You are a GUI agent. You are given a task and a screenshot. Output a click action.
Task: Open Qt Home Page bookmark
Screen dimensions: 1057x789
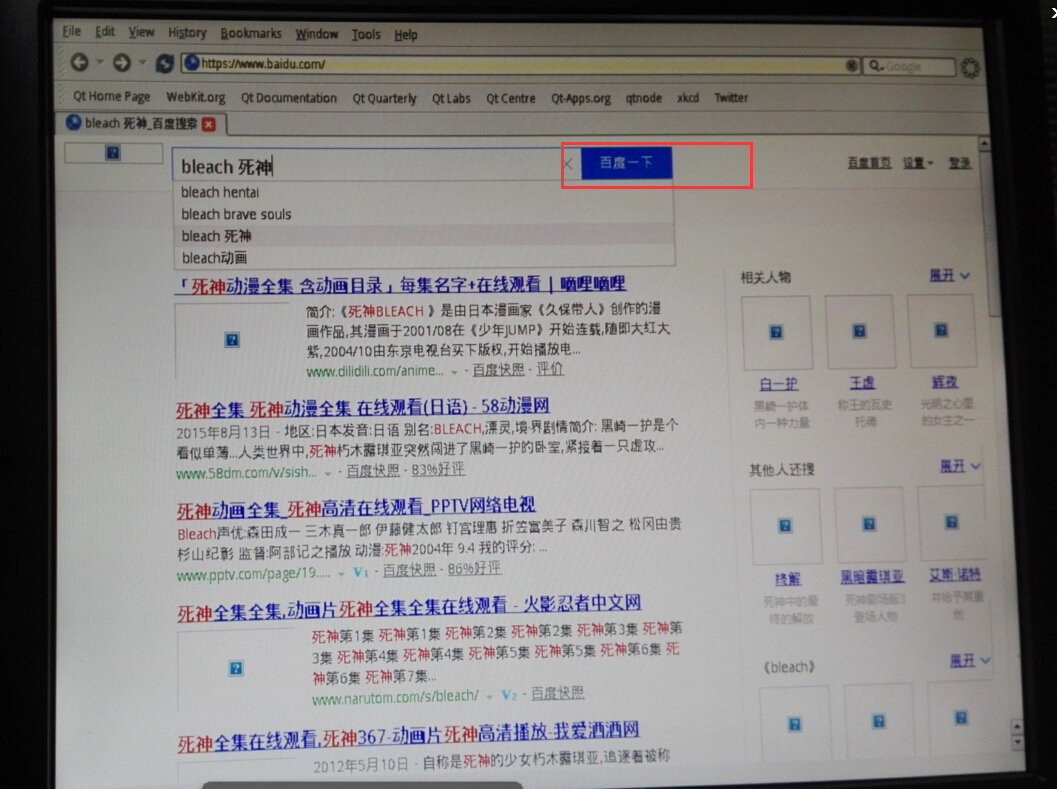click(x=111, y=96)
